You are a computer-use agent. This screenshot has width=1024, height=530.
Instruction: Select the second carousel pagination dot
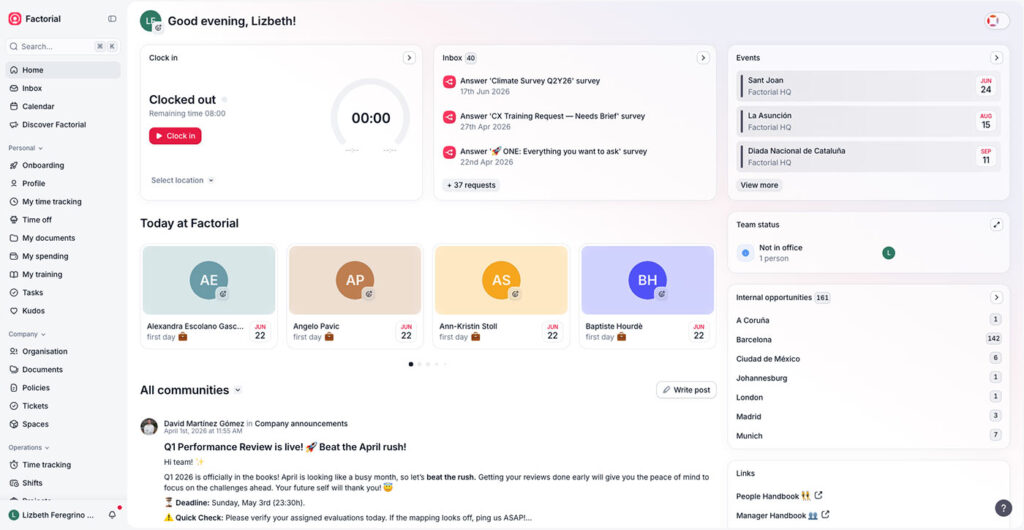[x=419, y=364]
